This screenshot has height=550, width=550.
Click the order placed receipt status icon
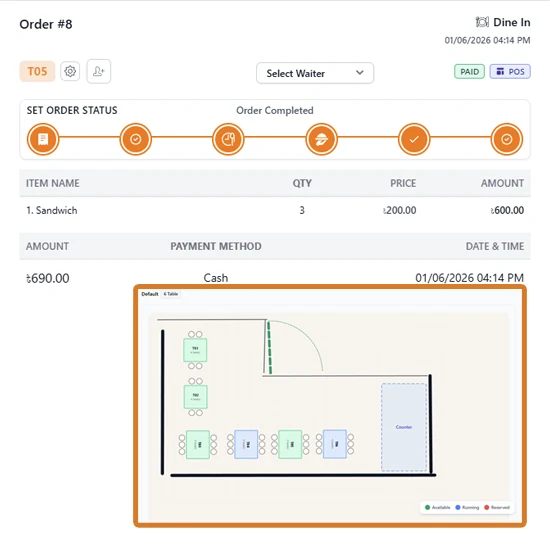[43, 139]
